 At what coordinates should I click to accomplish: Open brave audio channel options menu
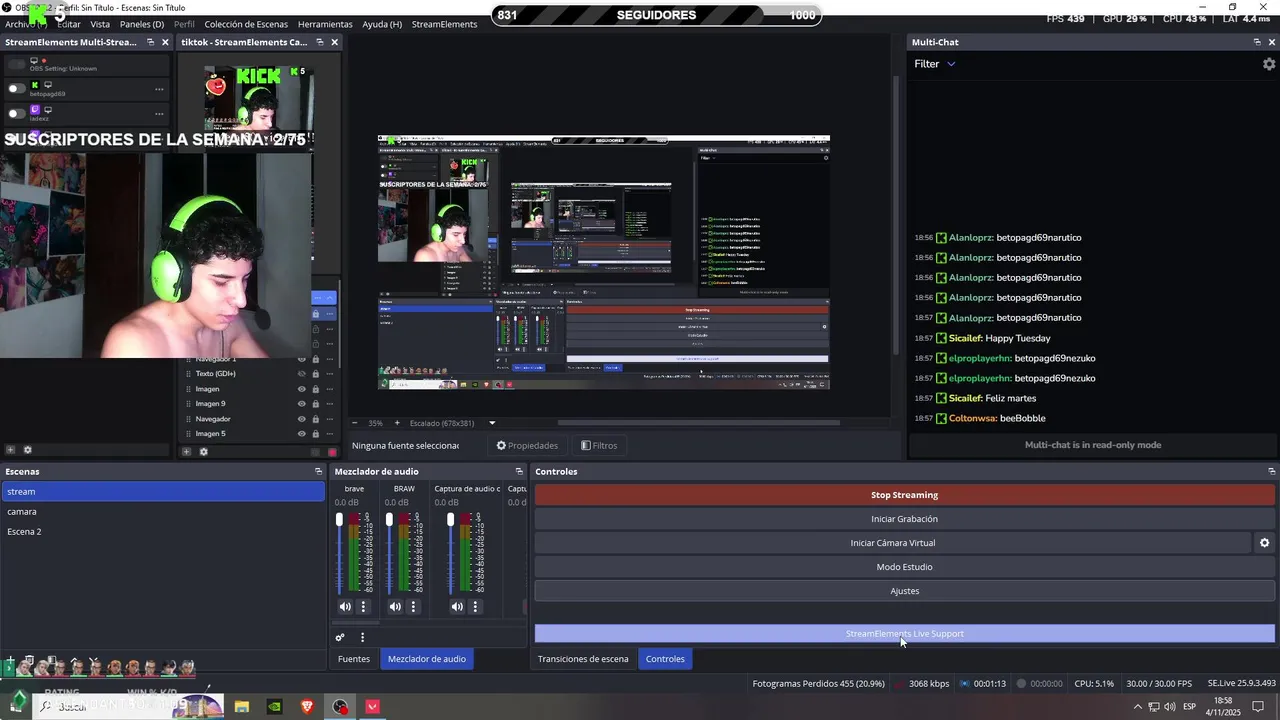coord(363,606)
